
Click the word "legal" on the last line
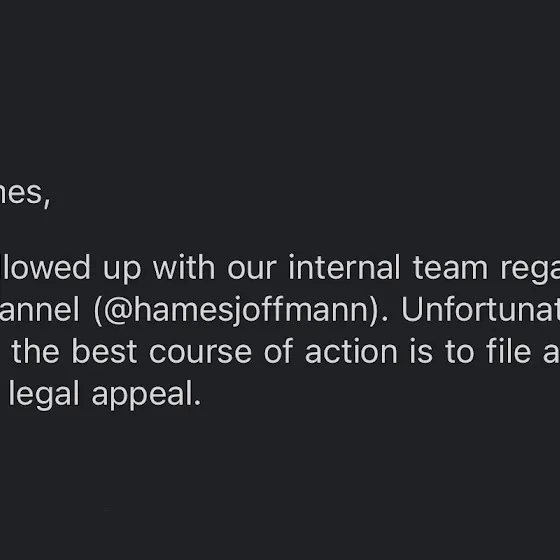[x=44, y=395]
